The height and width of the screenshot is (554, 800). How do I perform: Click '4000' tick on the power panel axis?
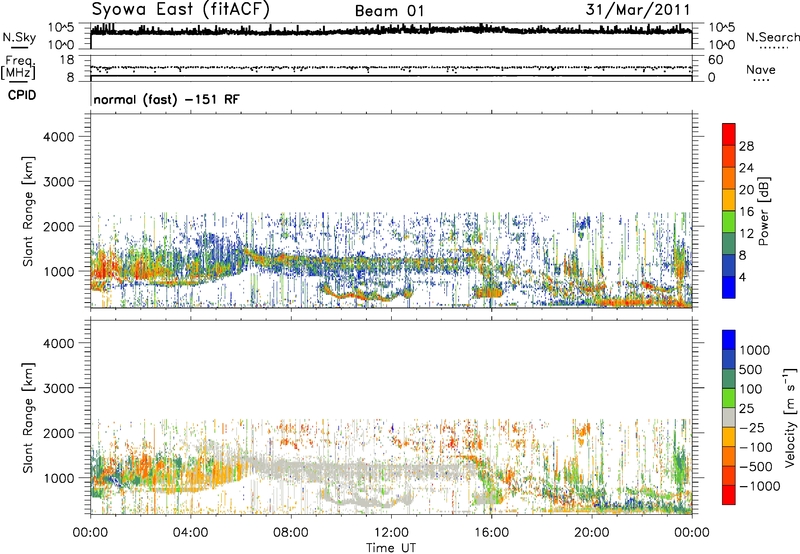click(59, 137)
